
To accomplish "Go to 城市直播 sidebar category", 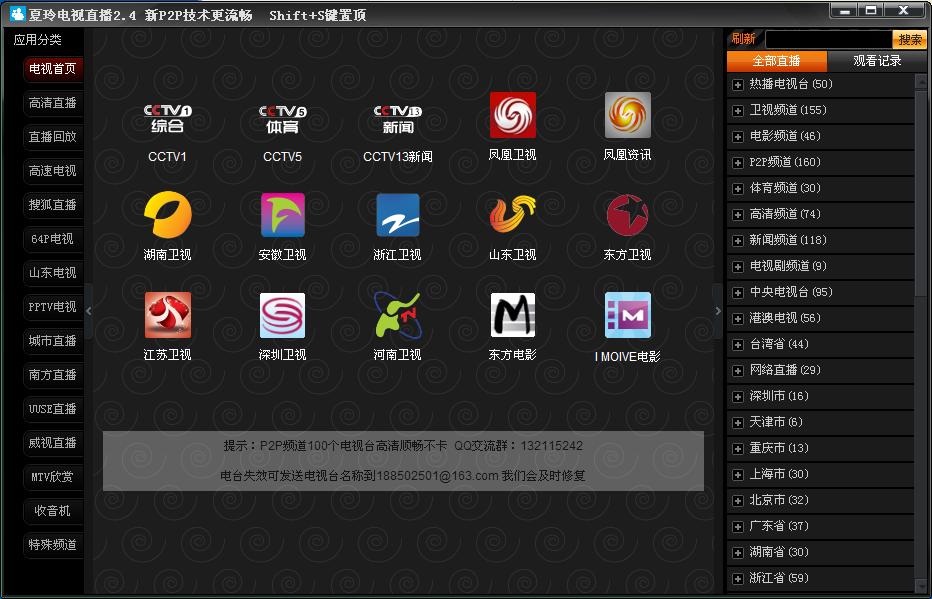I will pyautogui.click(x=53, y=341).
